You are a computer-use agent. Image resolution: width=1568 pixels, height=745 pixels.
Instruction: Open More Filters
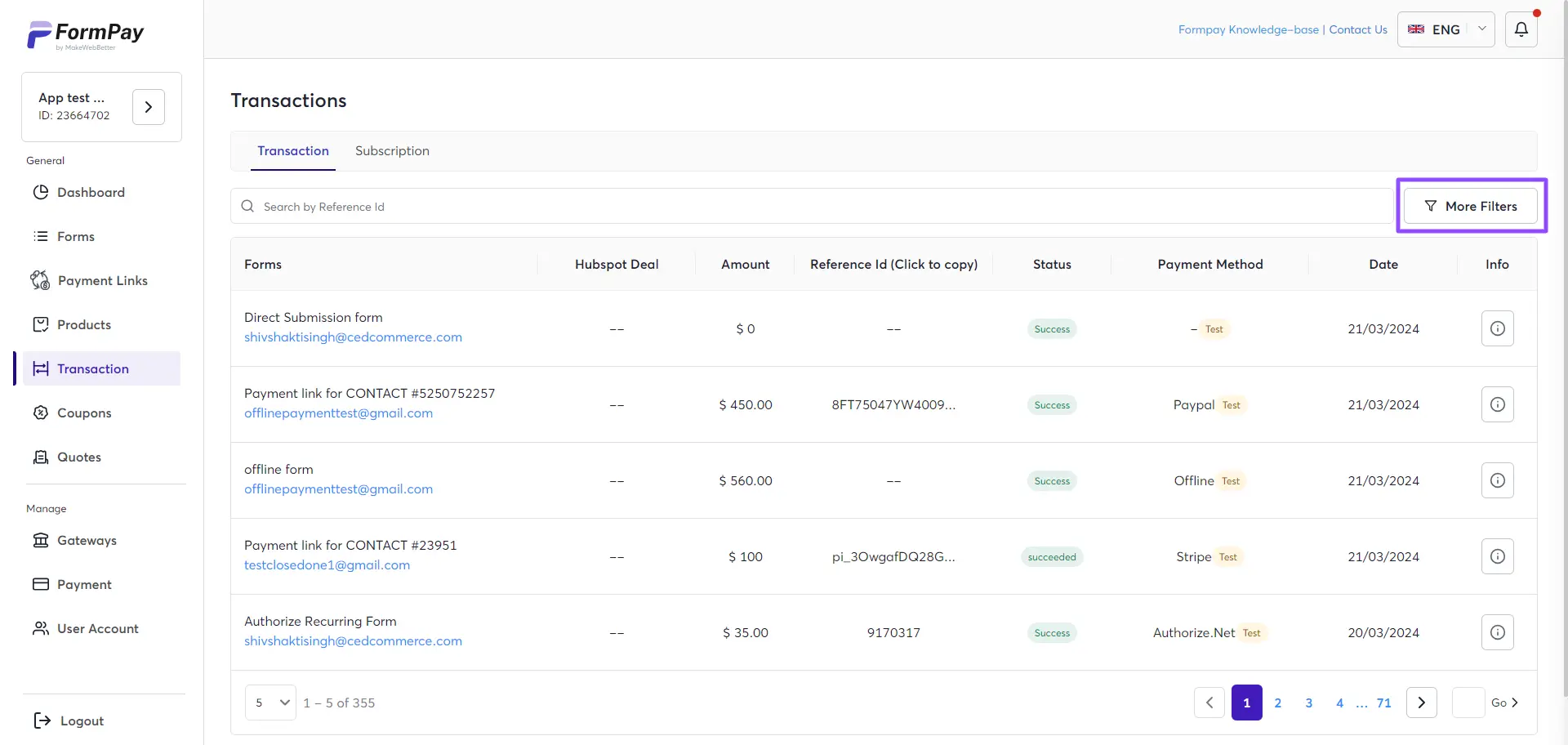click(x=1472, y=206)
